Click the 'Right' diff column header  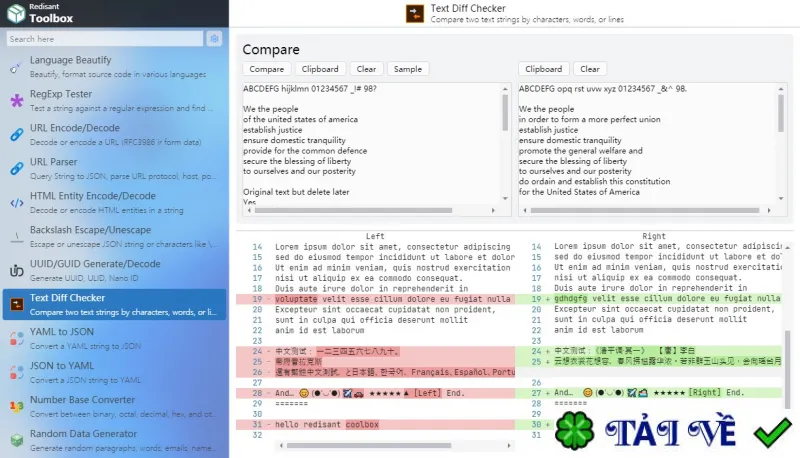tap(654, 236)
